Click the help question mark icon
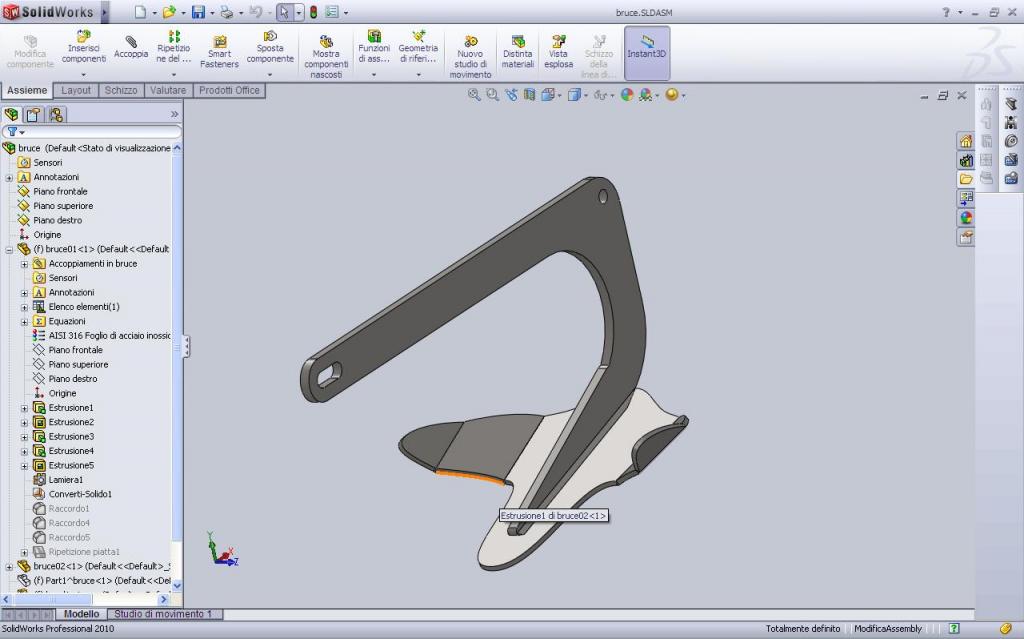Viewport: 1024px width, 639px height. (946, 12)
